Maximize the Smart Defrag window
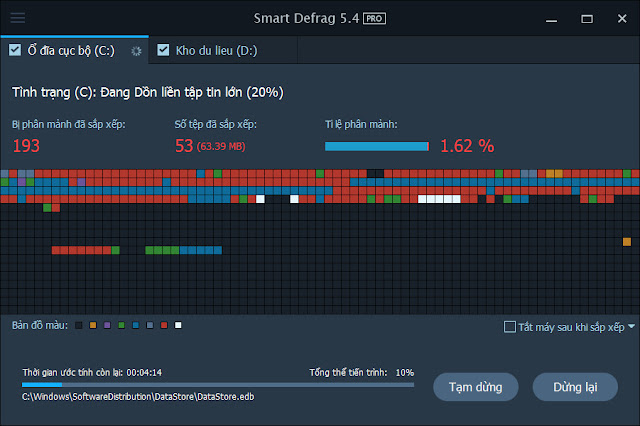Viewport: 640px width, 426px height. [x=587, y=19]
